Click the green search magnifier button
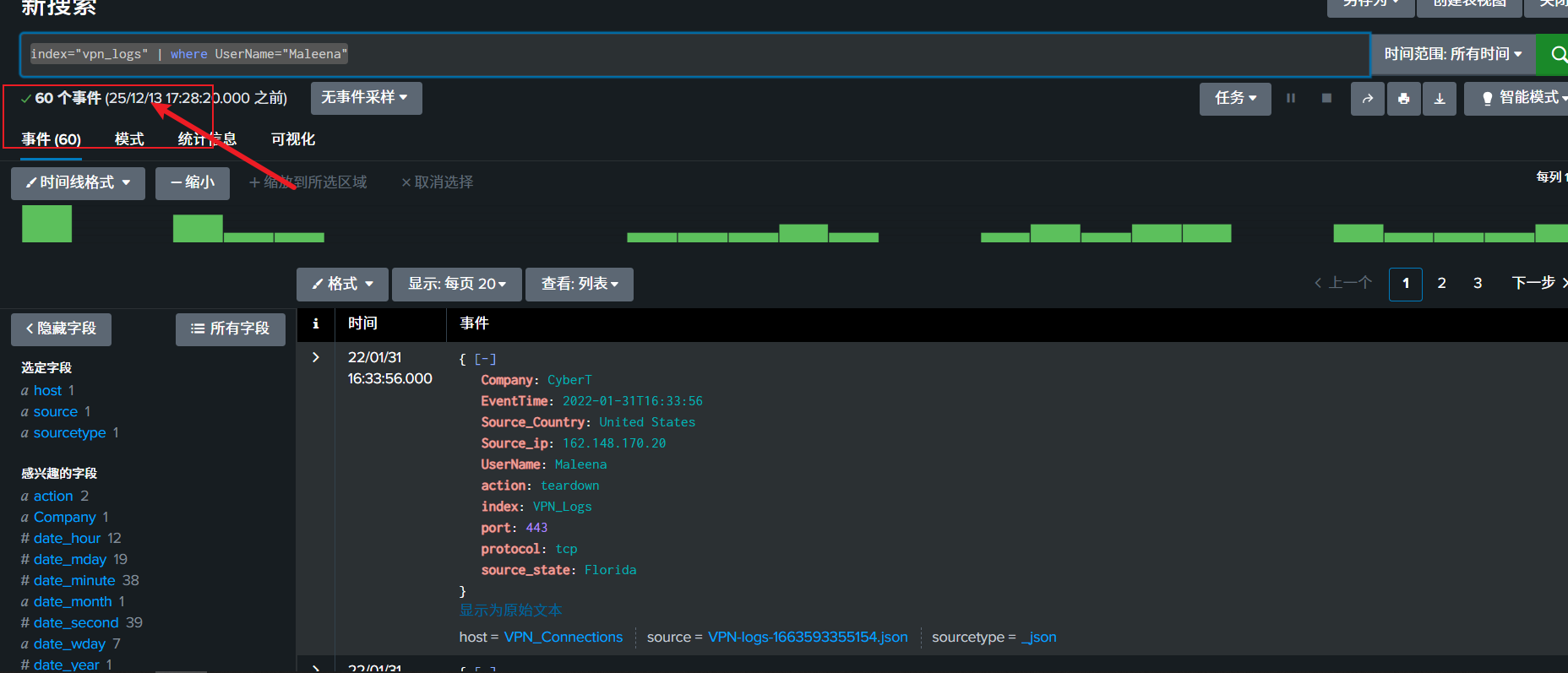The image size is (1568, 673). tap(1554, 55)
